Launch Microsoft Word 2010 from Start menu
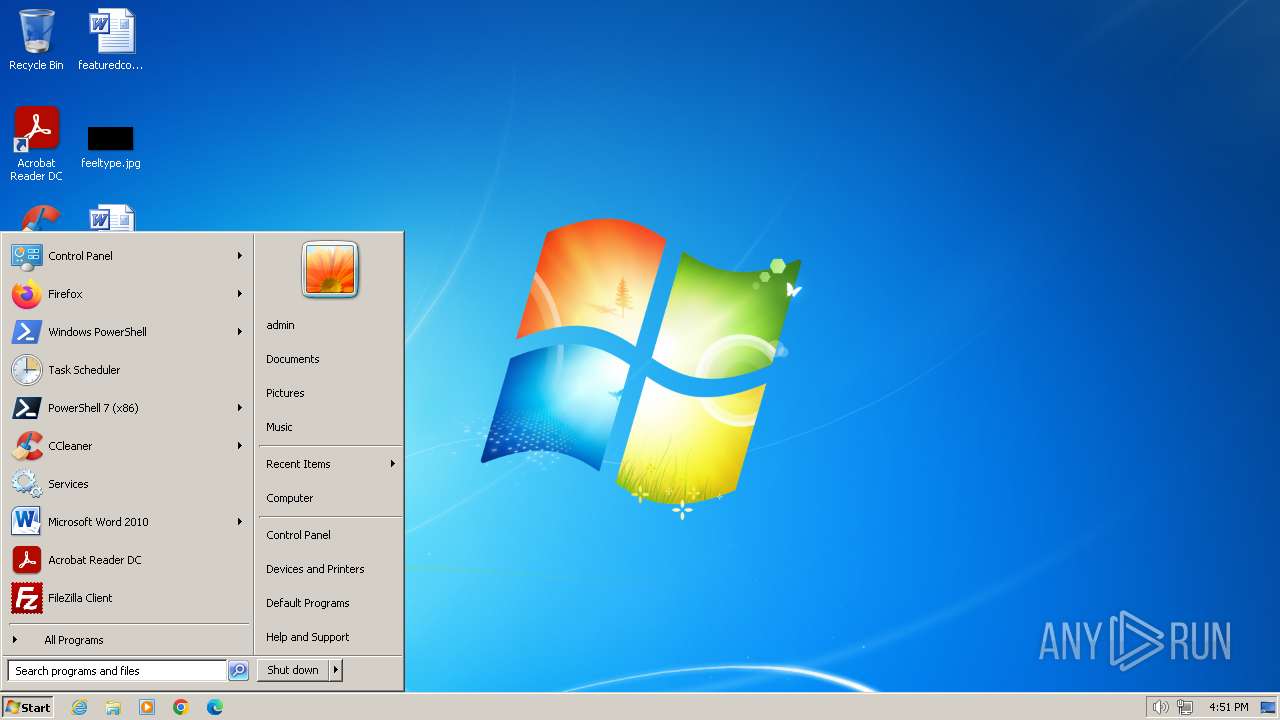 (x=127, y=522)
